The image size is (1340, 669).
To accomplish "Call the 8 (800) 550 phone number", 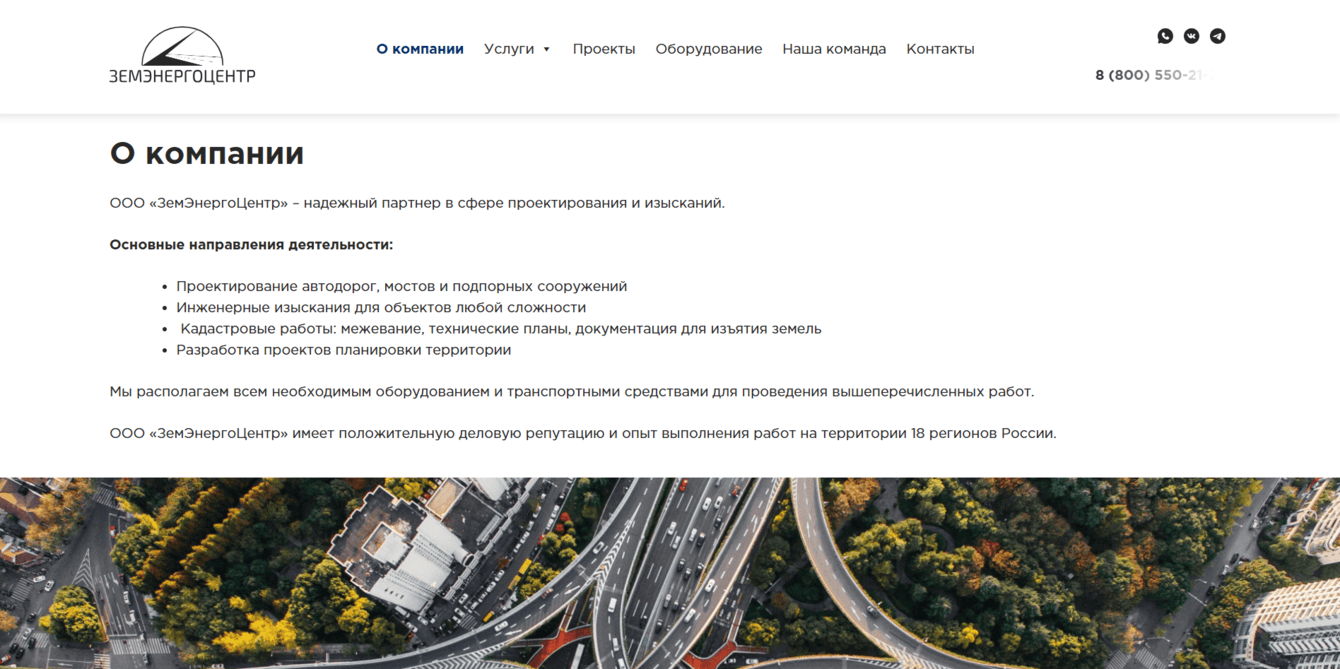I will coord(1153,74).
